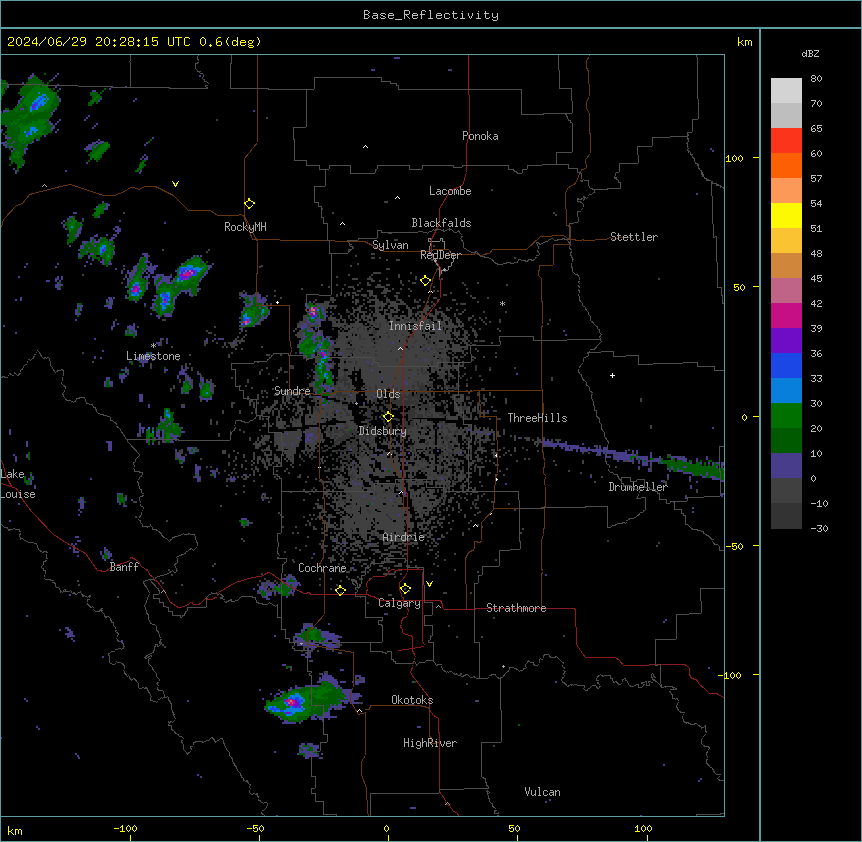Select the Limestone label

[153, 356]
